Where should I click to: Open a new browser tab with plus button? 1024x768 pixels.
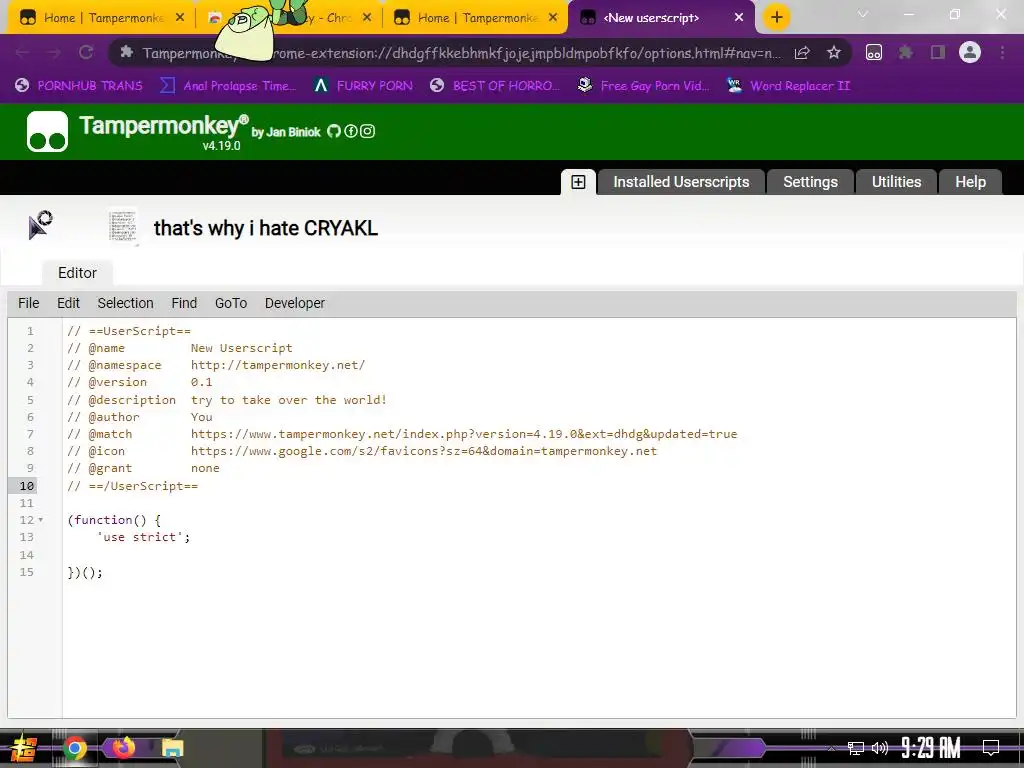(x=776, y=18)
